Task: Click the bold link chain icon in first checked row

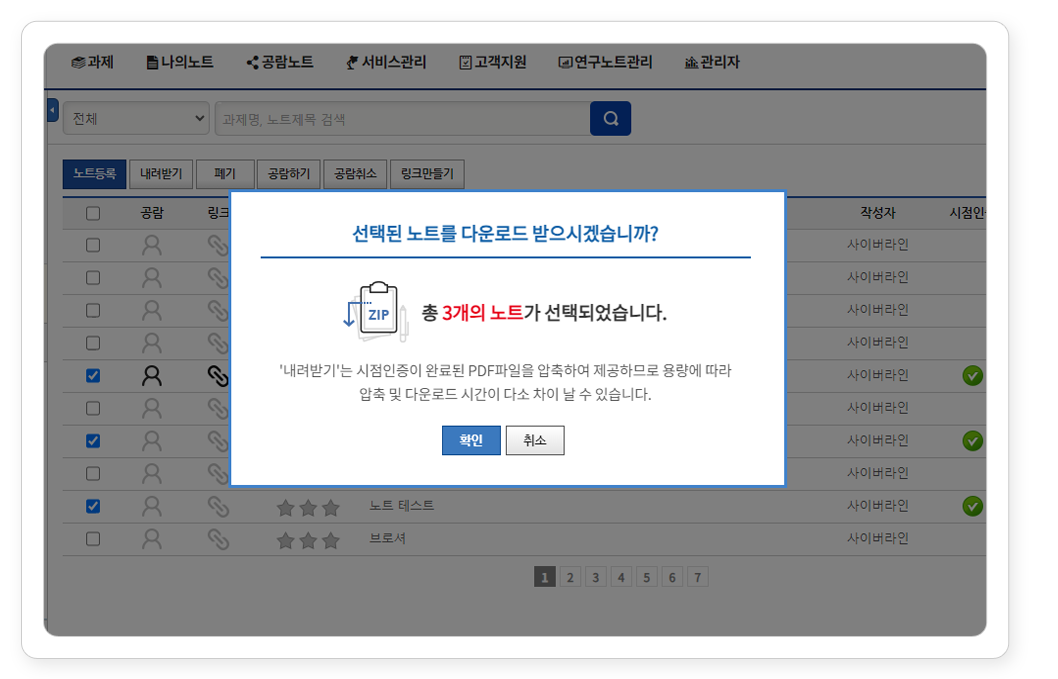Action: (217, 376)
